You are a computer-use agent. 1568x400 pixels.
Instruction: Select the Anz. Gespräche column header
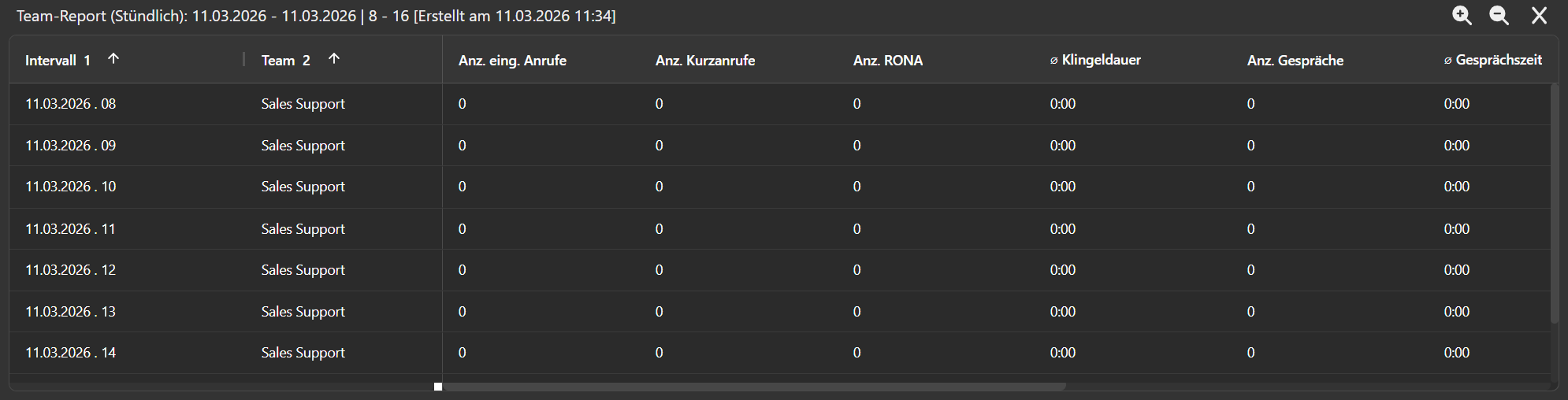click(1295, 61)
